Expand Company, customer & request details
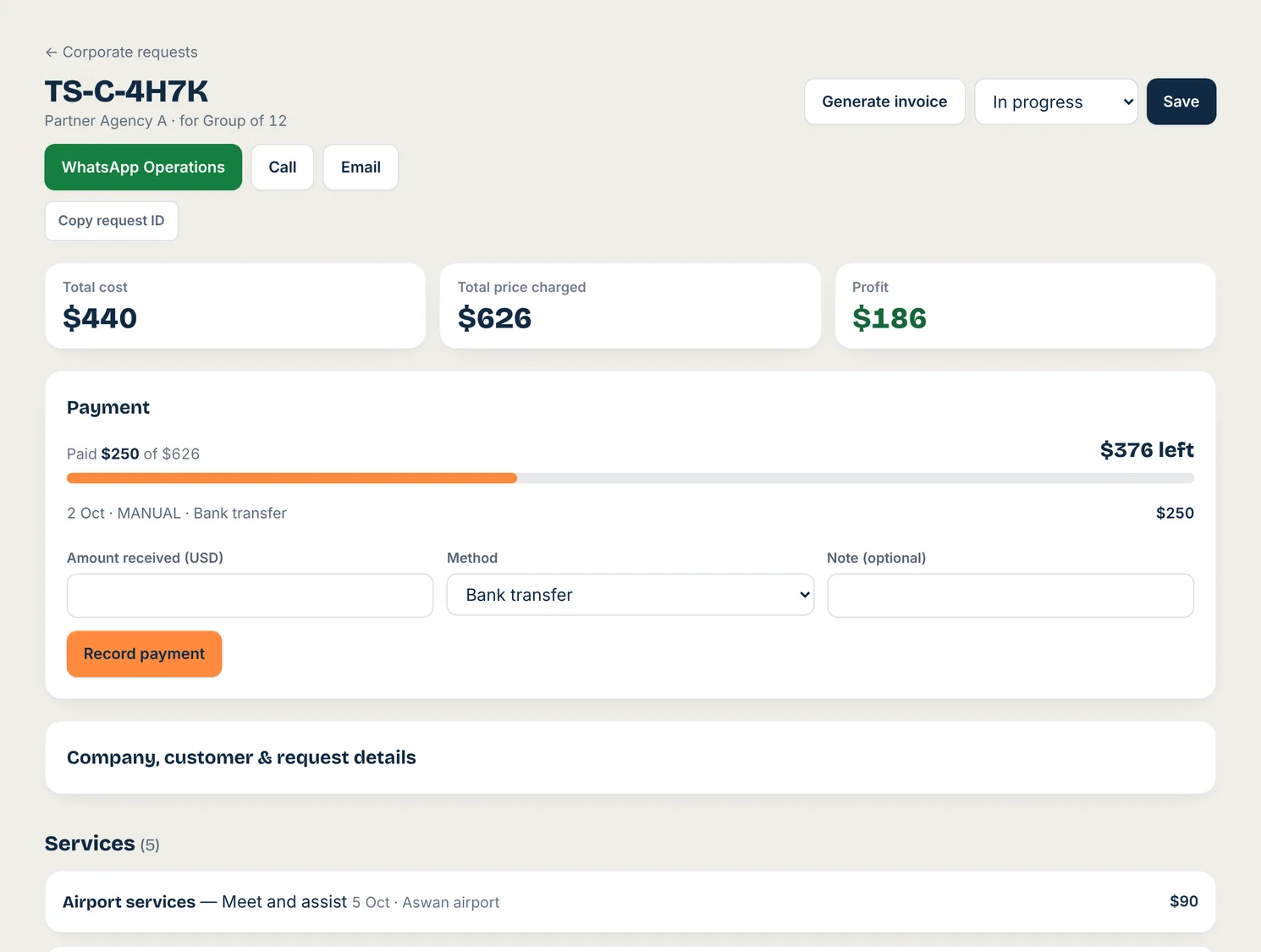This screenshot has width=1261, height=952. 630,757
